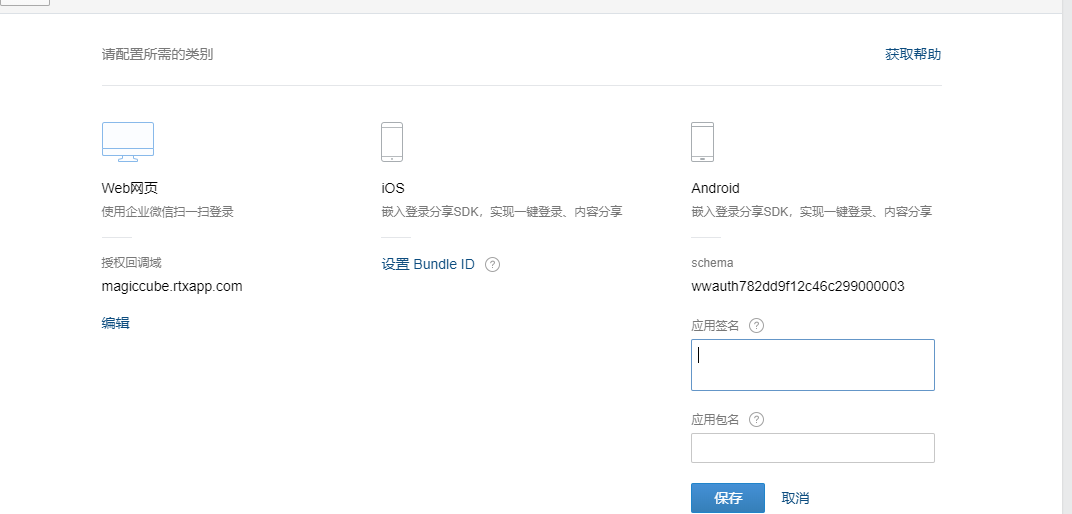Click the 请配置所需的类别 heading
1072x514 pixels.
[157, 55]
